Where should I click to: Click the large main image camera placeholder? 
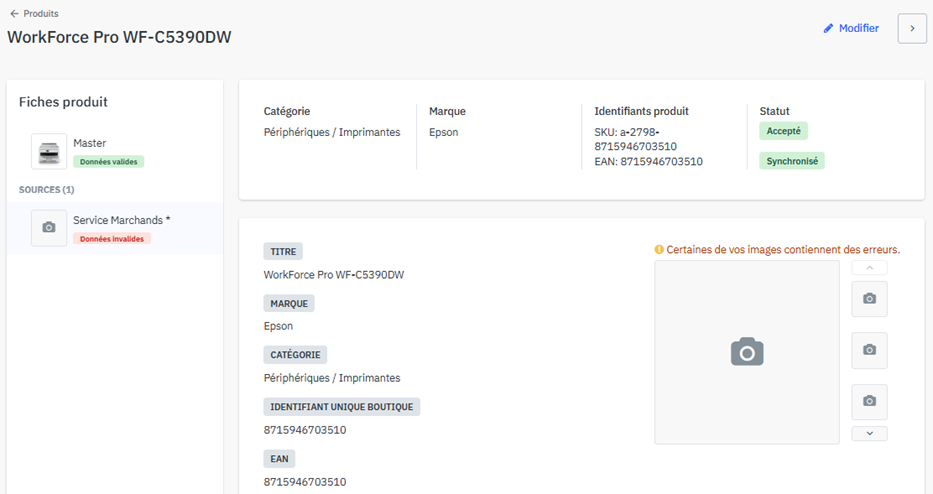point(746,352)
